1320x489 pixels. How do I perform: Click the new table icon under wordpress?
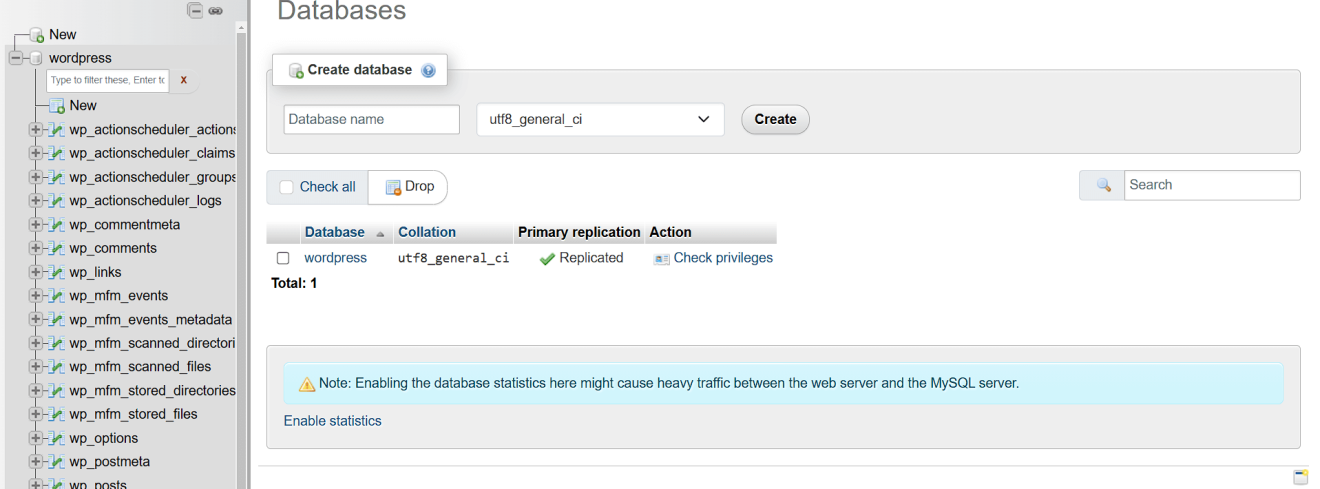coord(58,105)
